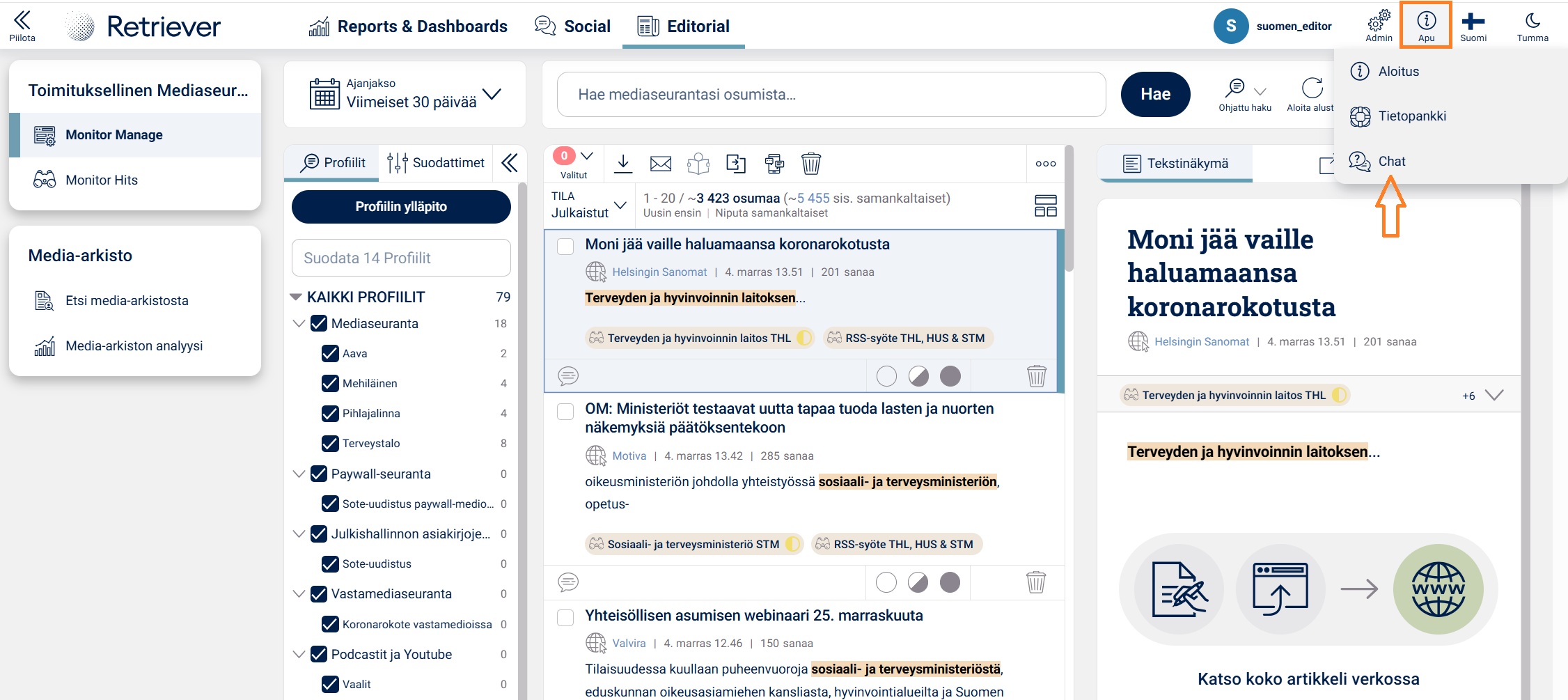Click the Helsingin Sanomat source link in the article list
The height and width of the screenshot is (700, 1568).
(x=659, y=272)
